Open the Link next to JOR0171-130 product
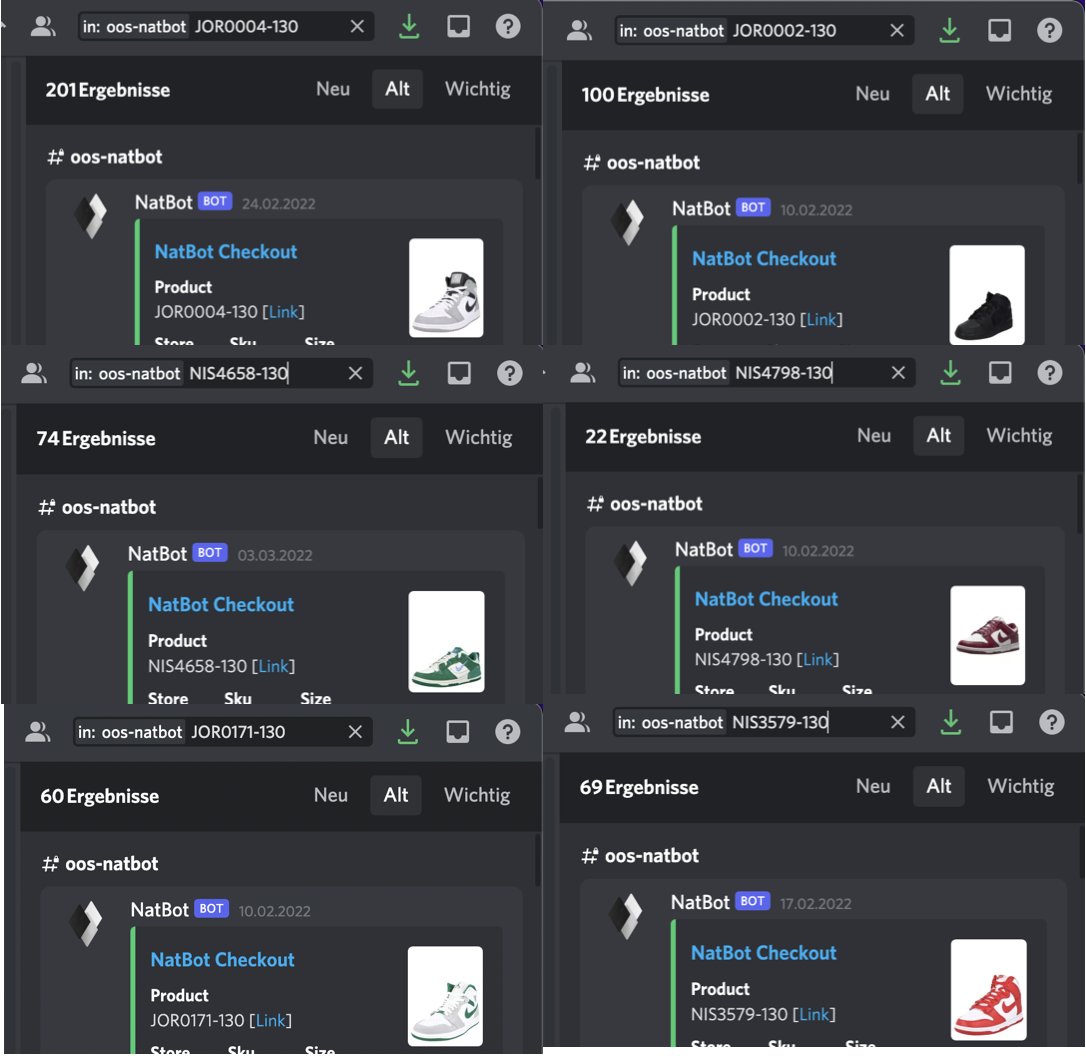Viewport: 1086px width, 1056px height. [270, 1021]
